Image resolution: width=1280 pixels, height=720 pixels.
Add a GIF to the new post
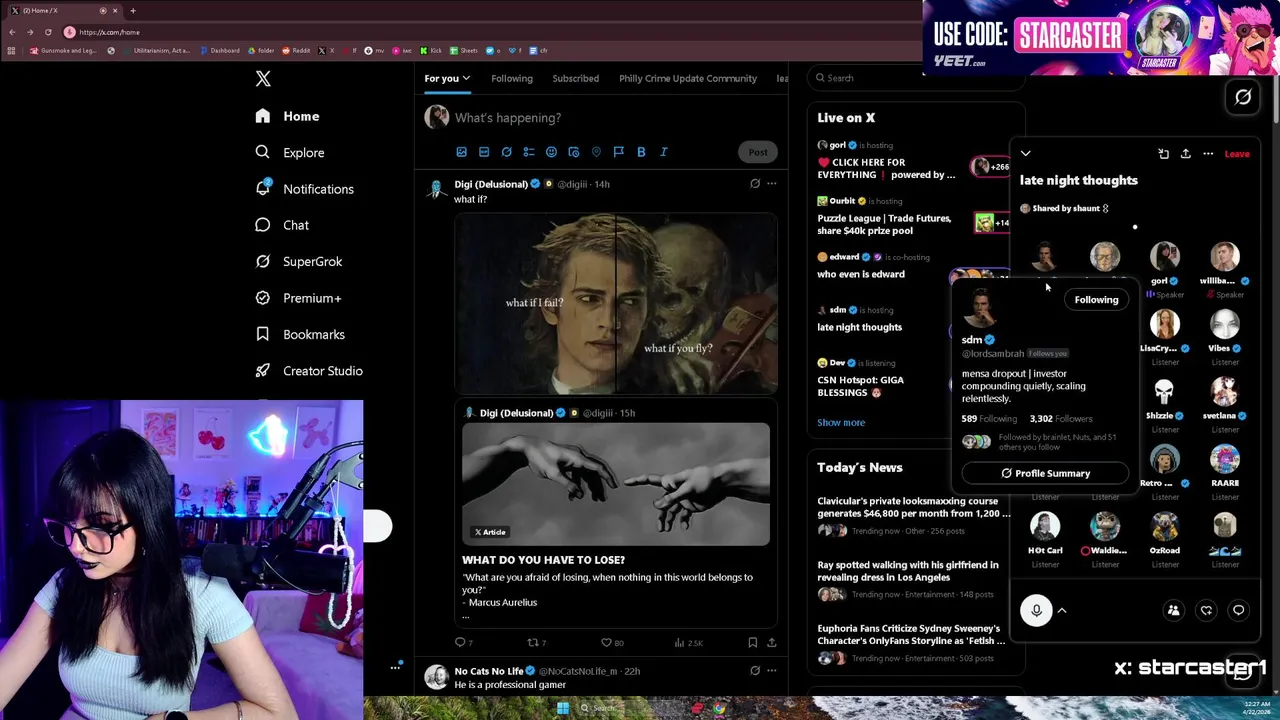pyautogui.click(x=484, y=152)
